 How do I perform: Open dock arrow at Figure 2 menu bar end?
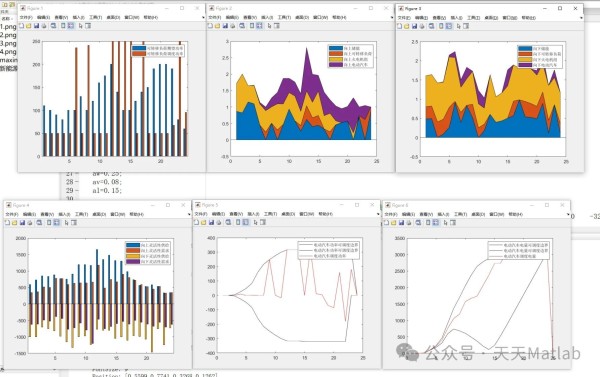(x=391, y=18)
